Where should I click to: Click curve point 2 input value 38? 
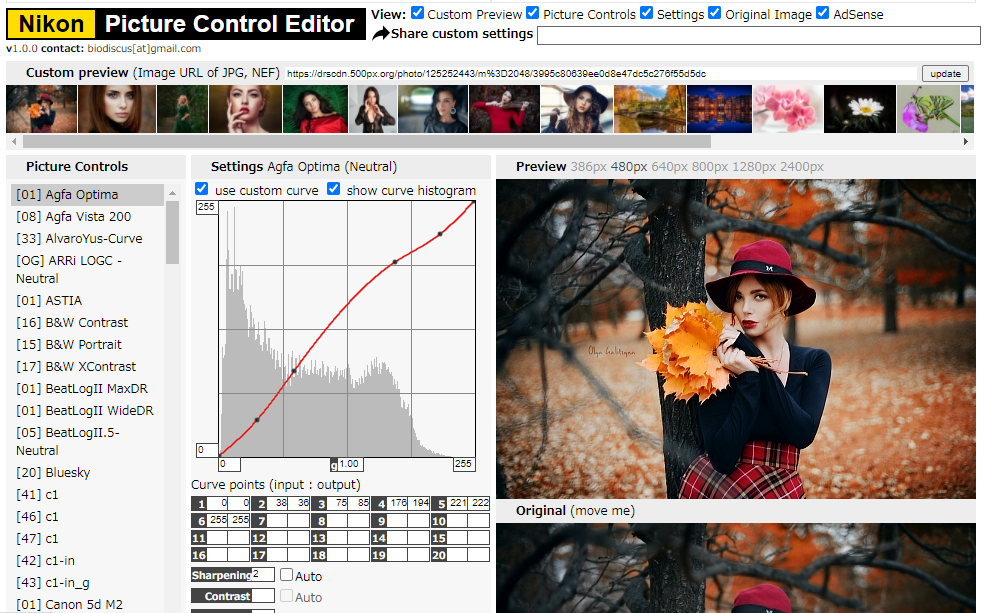pos(277,503)
